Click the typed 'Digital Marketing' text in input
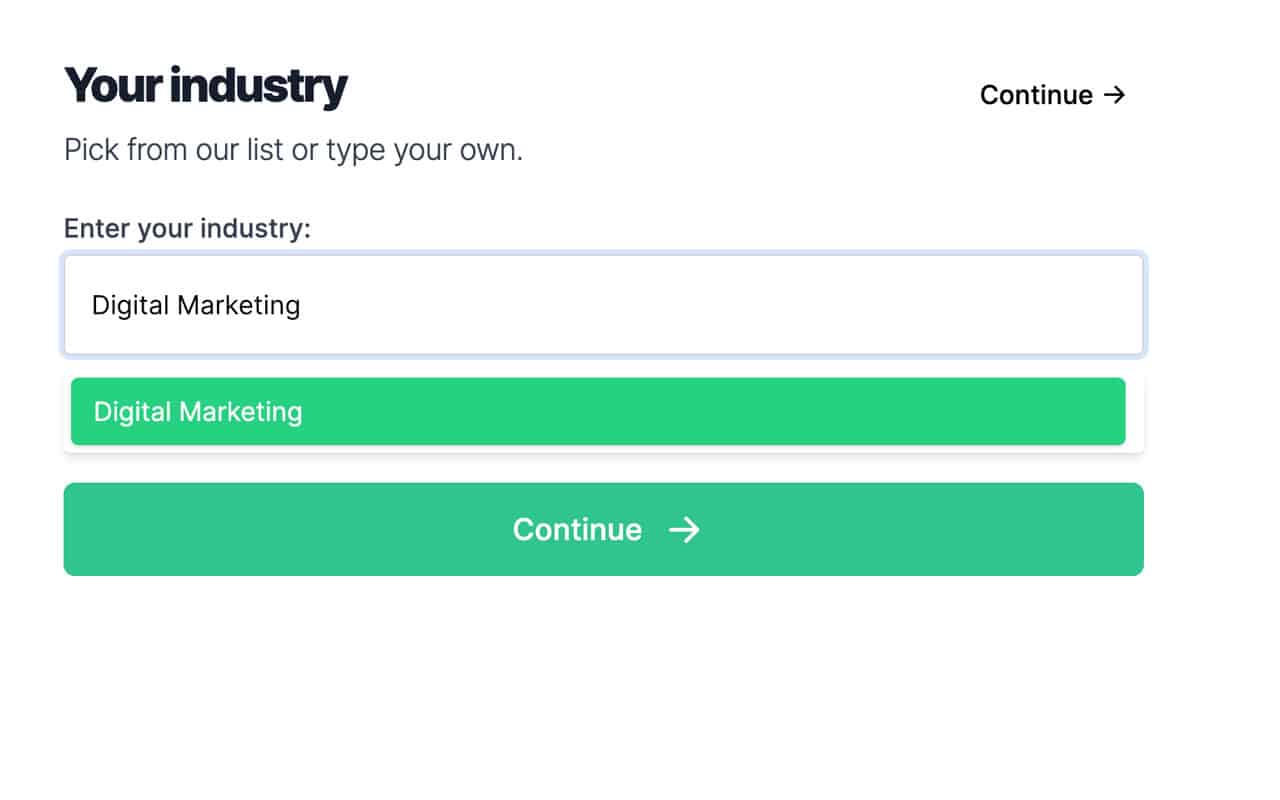Viewport: 1280px width, 800px height. coord(196,305)
